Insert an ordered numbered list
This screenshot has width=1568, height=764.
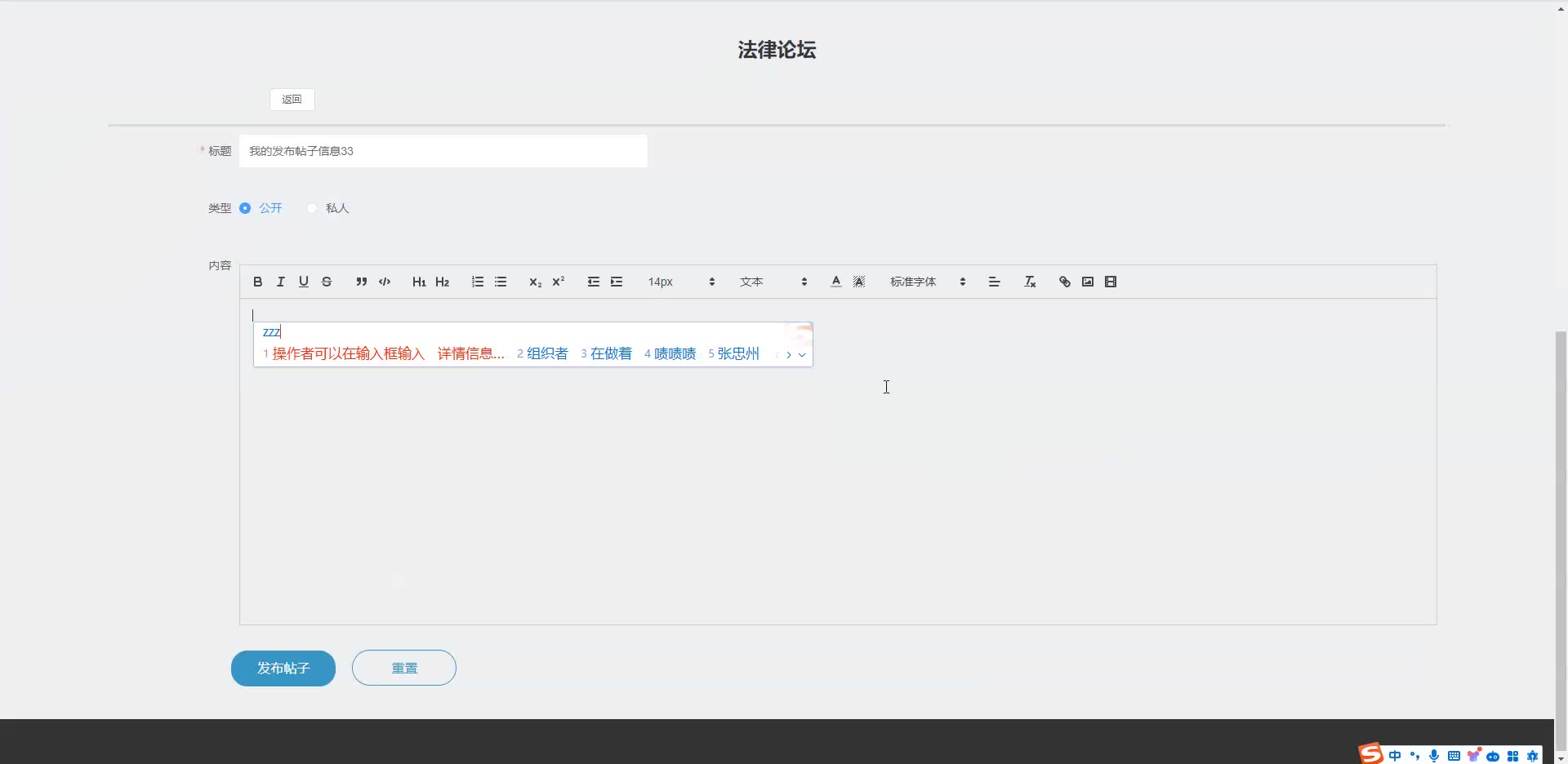478,282
